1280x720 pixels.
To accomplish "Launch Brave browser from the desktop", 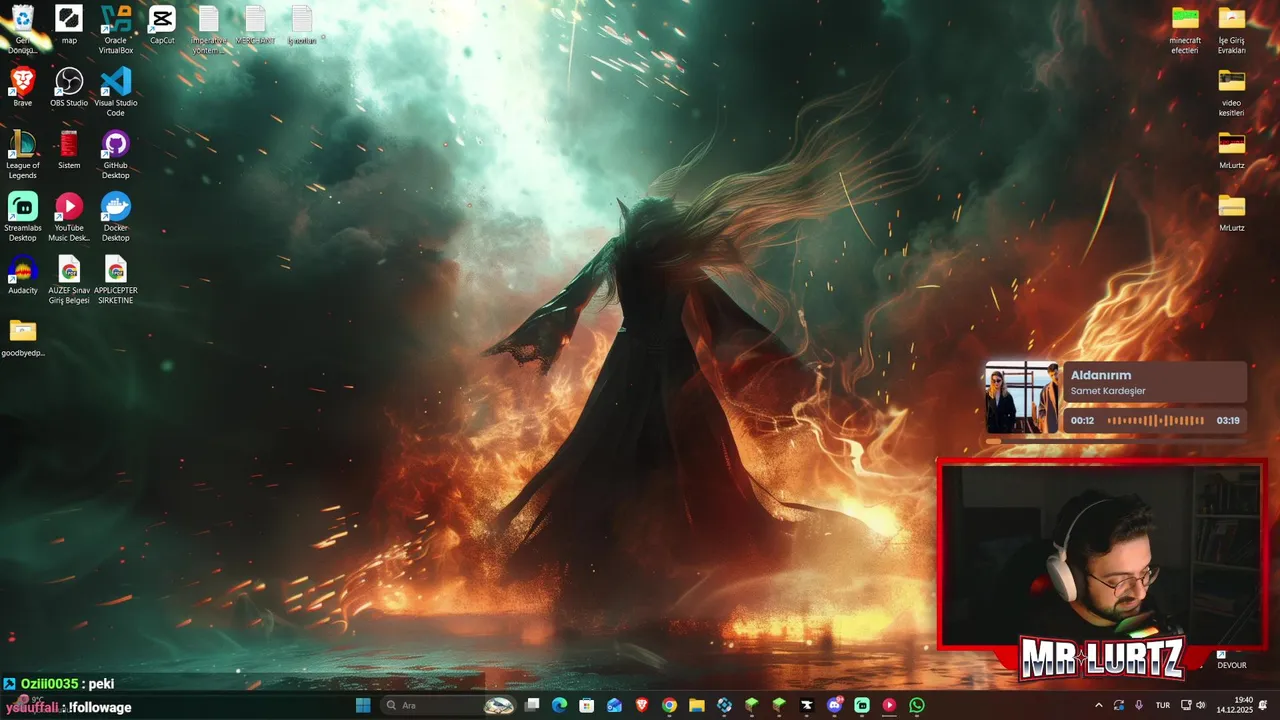I will coord(22,87).
